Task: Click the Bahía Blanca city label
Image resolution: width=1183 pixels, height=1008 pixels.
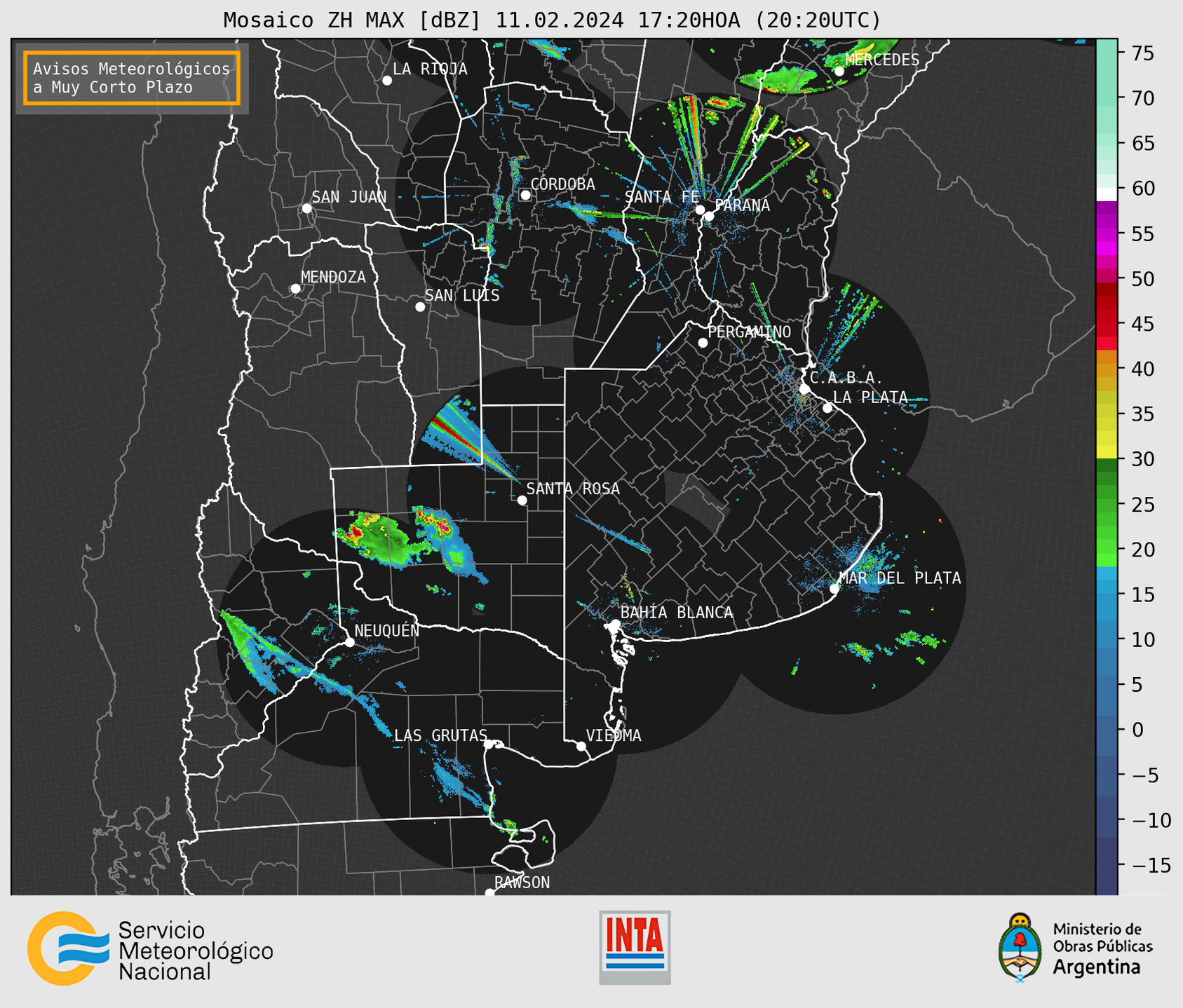Action: (x=676, y=613)
